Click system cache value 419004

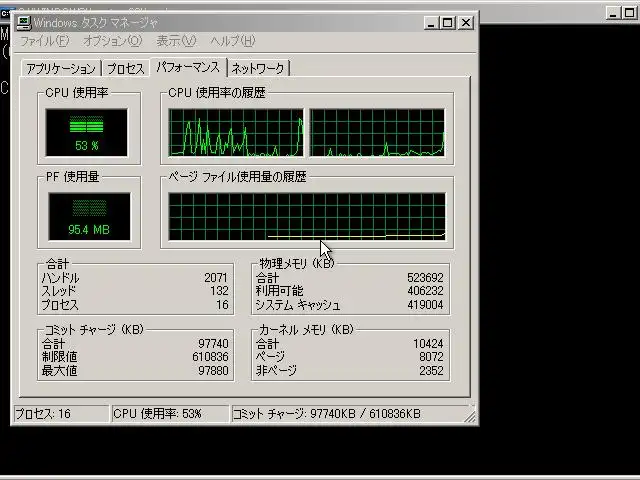[425, 305]
